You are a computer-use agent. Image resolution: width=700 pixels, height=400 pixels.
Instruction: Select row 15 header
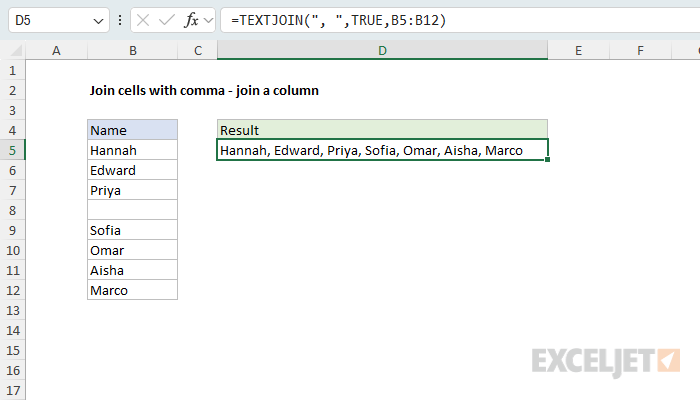pyautogui.click(x=12, y=350)
